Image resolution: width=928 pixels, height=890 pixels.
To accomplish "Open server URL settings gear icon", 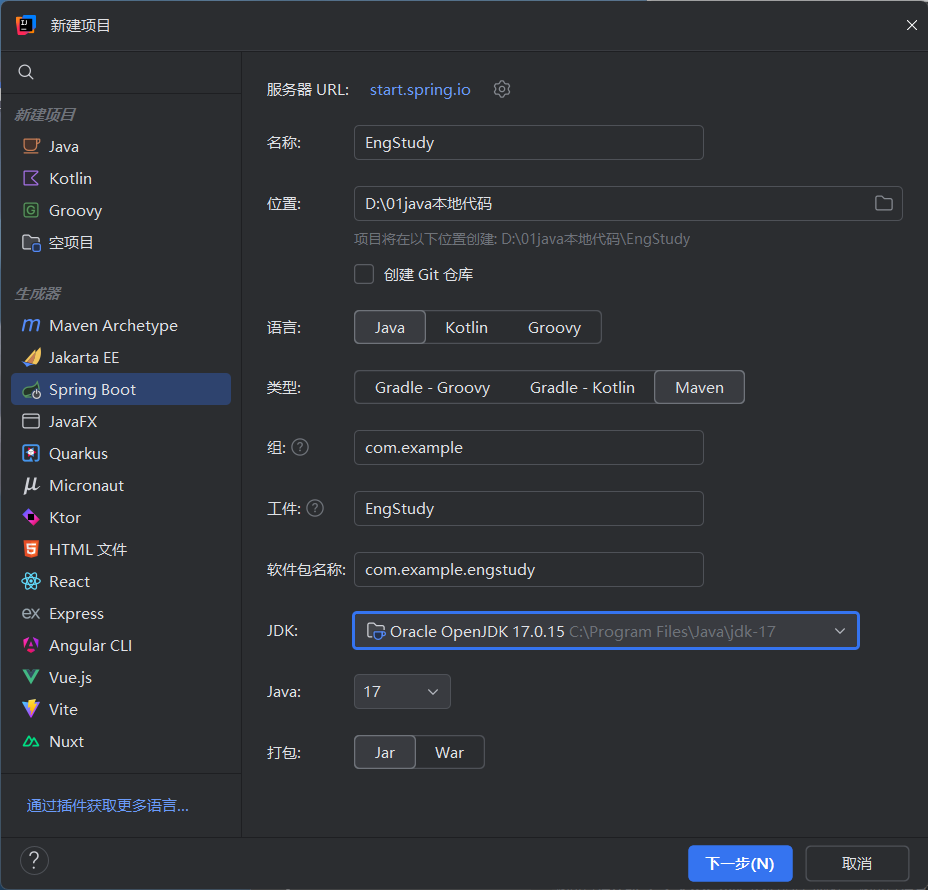I will (502, 89).
